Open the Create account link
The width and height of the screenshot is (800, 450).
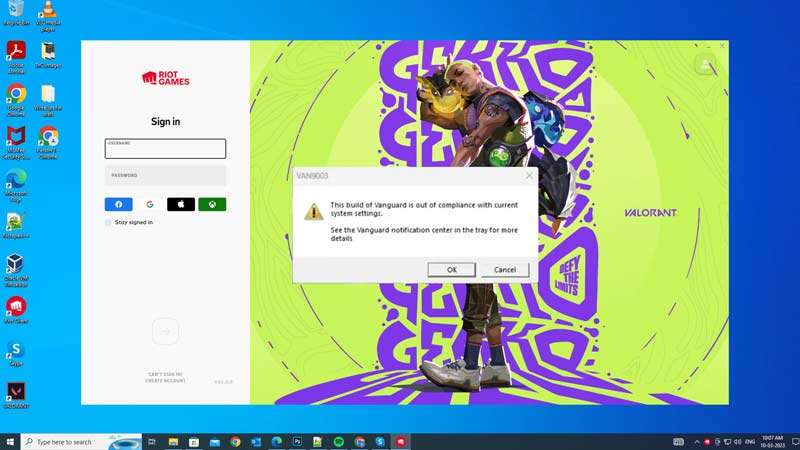point(165,381)
